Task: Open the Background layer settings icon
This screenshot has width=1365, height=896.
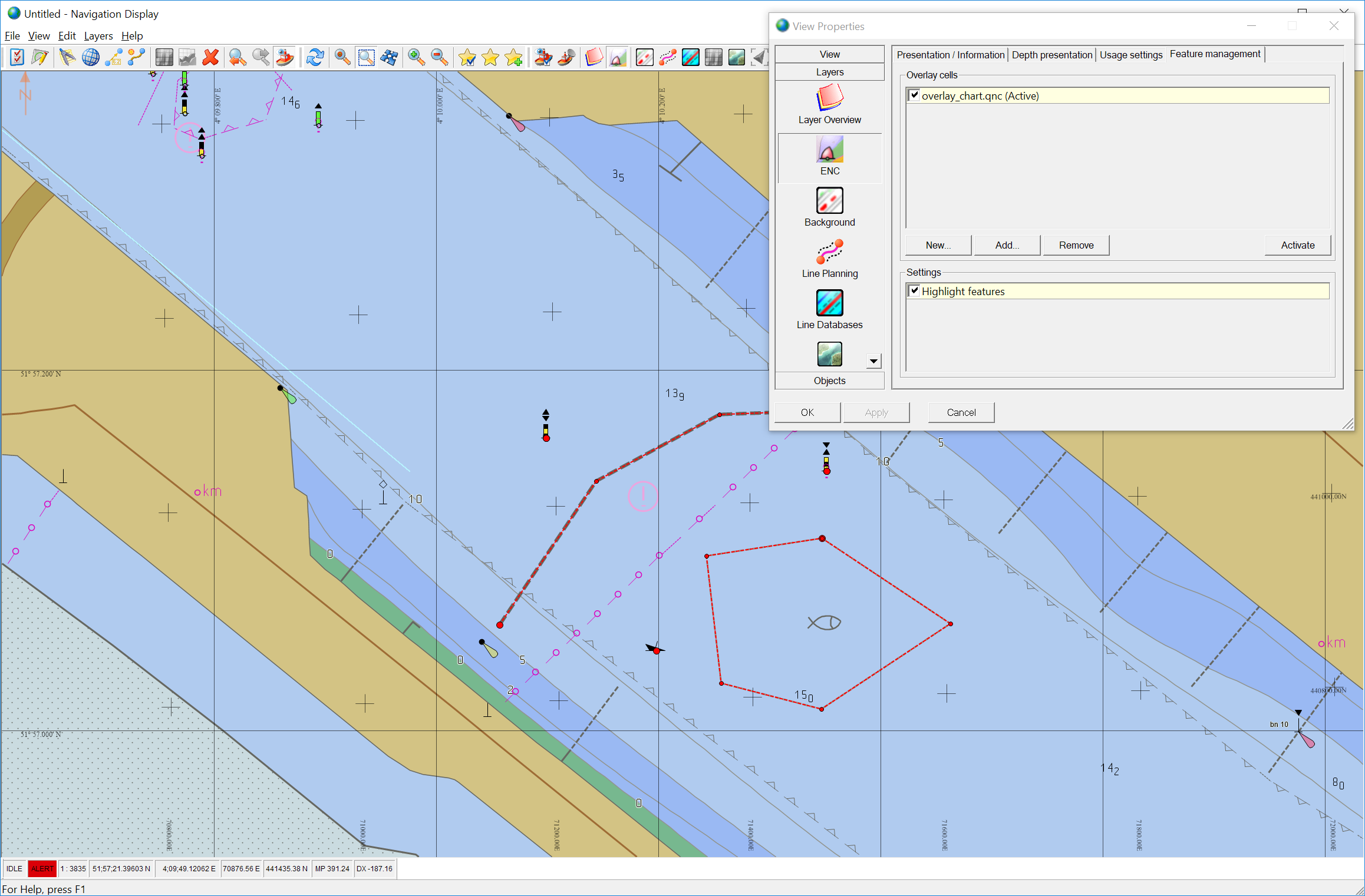Action: pos(829,201)
